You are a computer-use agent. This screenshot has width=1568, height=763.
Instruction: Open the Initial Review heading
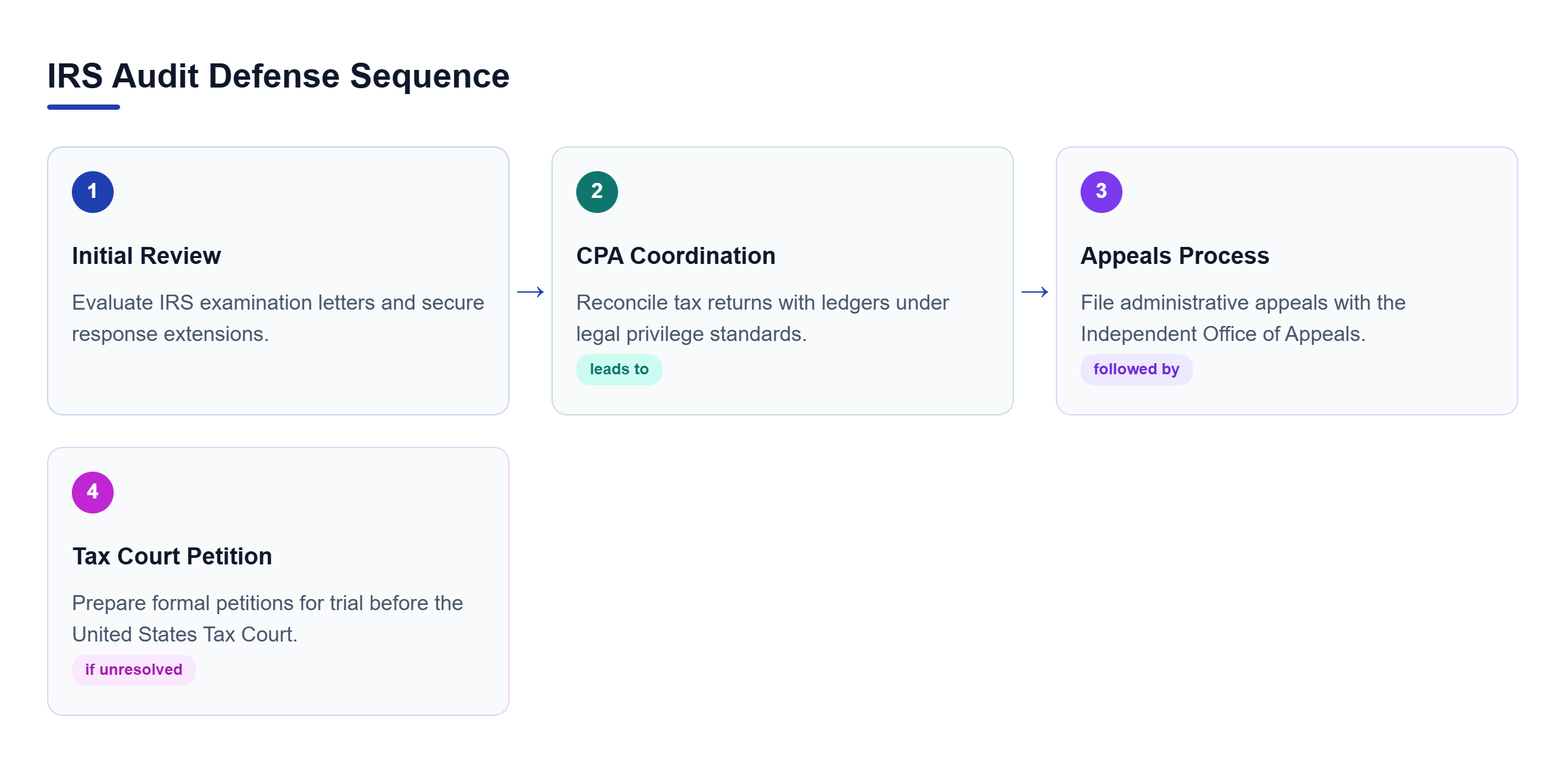tap(146, 256)
